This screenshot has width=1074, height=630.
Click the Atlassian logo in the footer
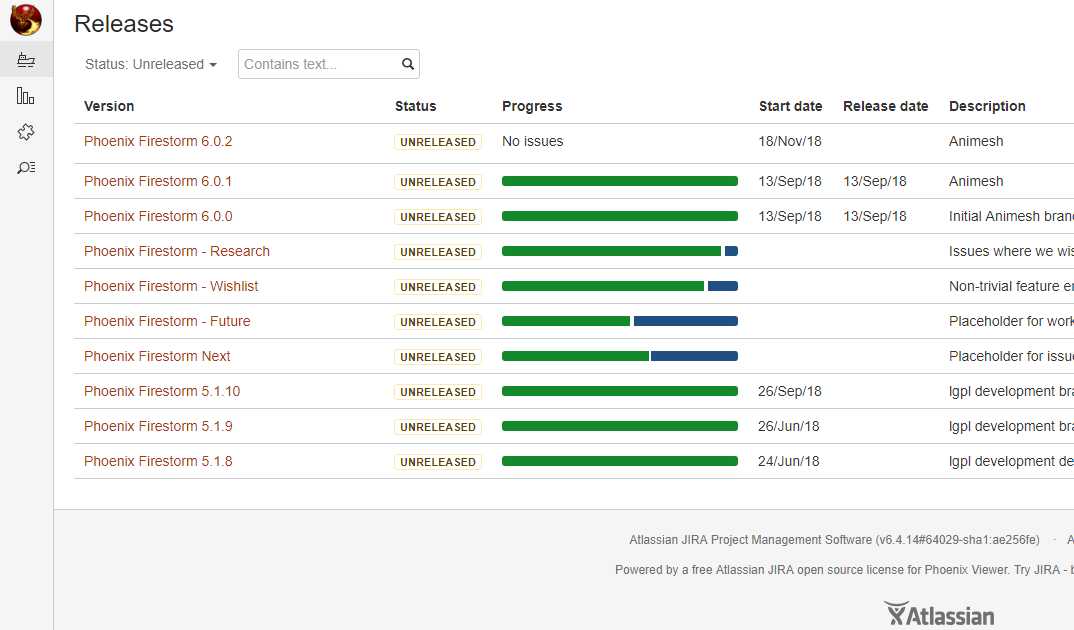pyautogui.click(x=939, y=614)
